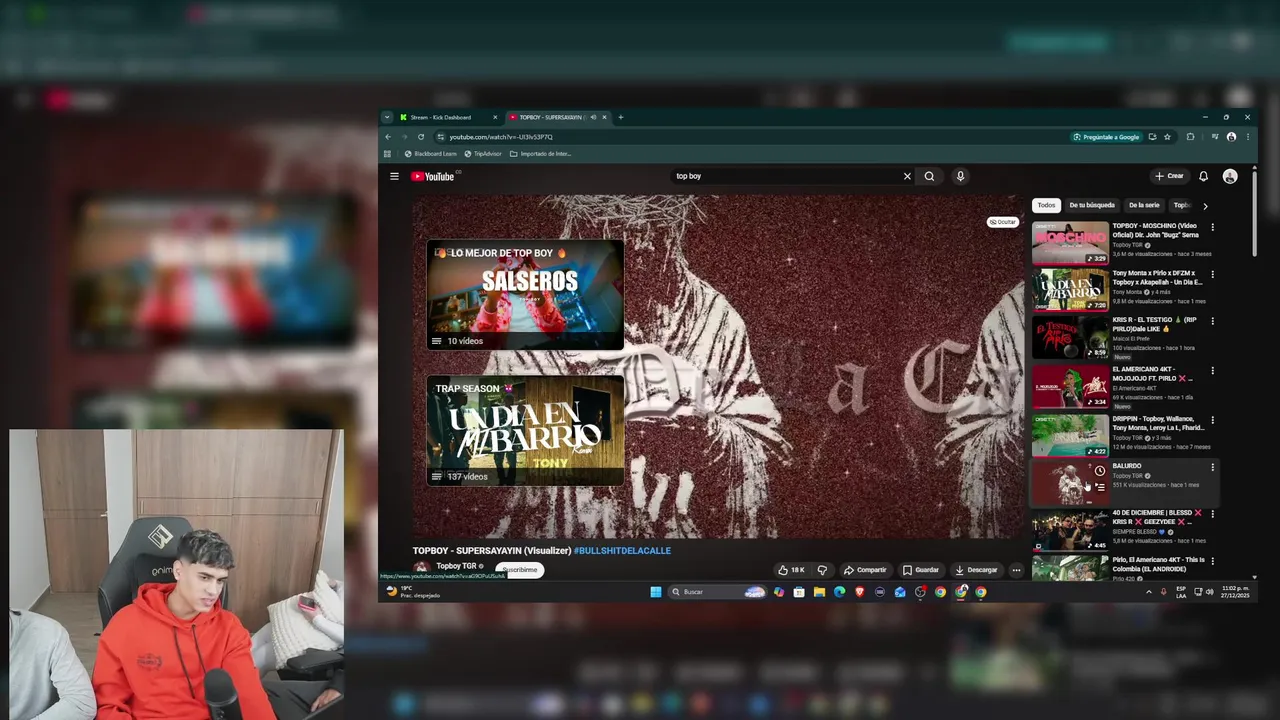Bookmark this page with the star icon
1280x720 pixels.
coord(1167,137)
